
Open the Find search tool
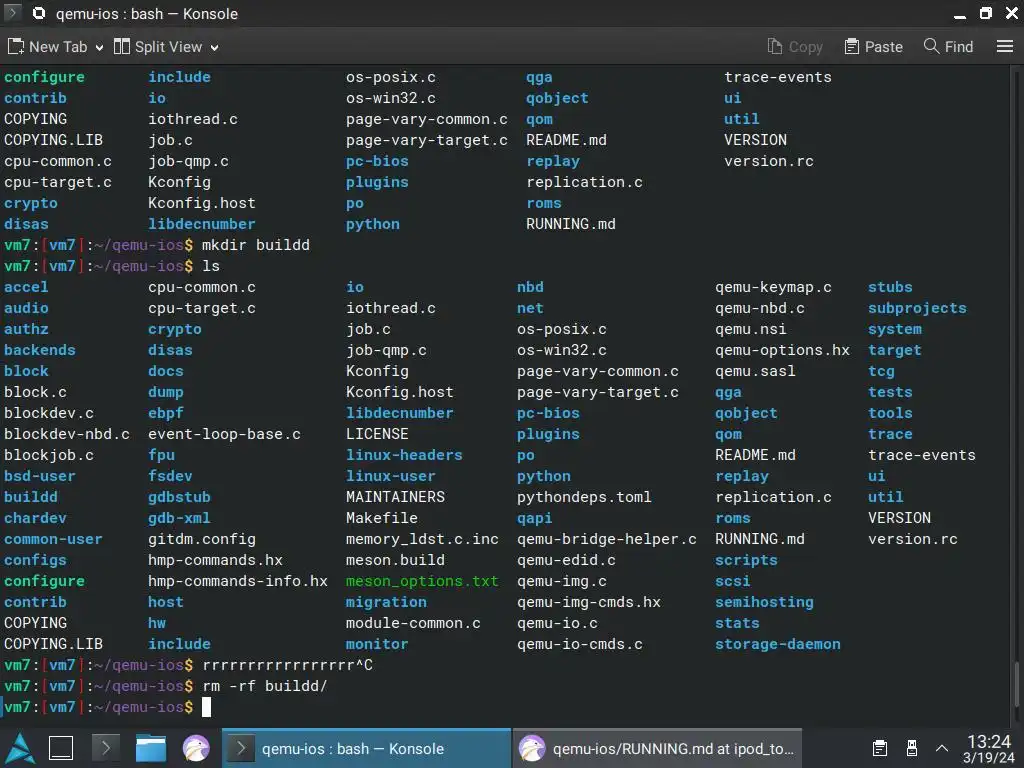(949, 47)
